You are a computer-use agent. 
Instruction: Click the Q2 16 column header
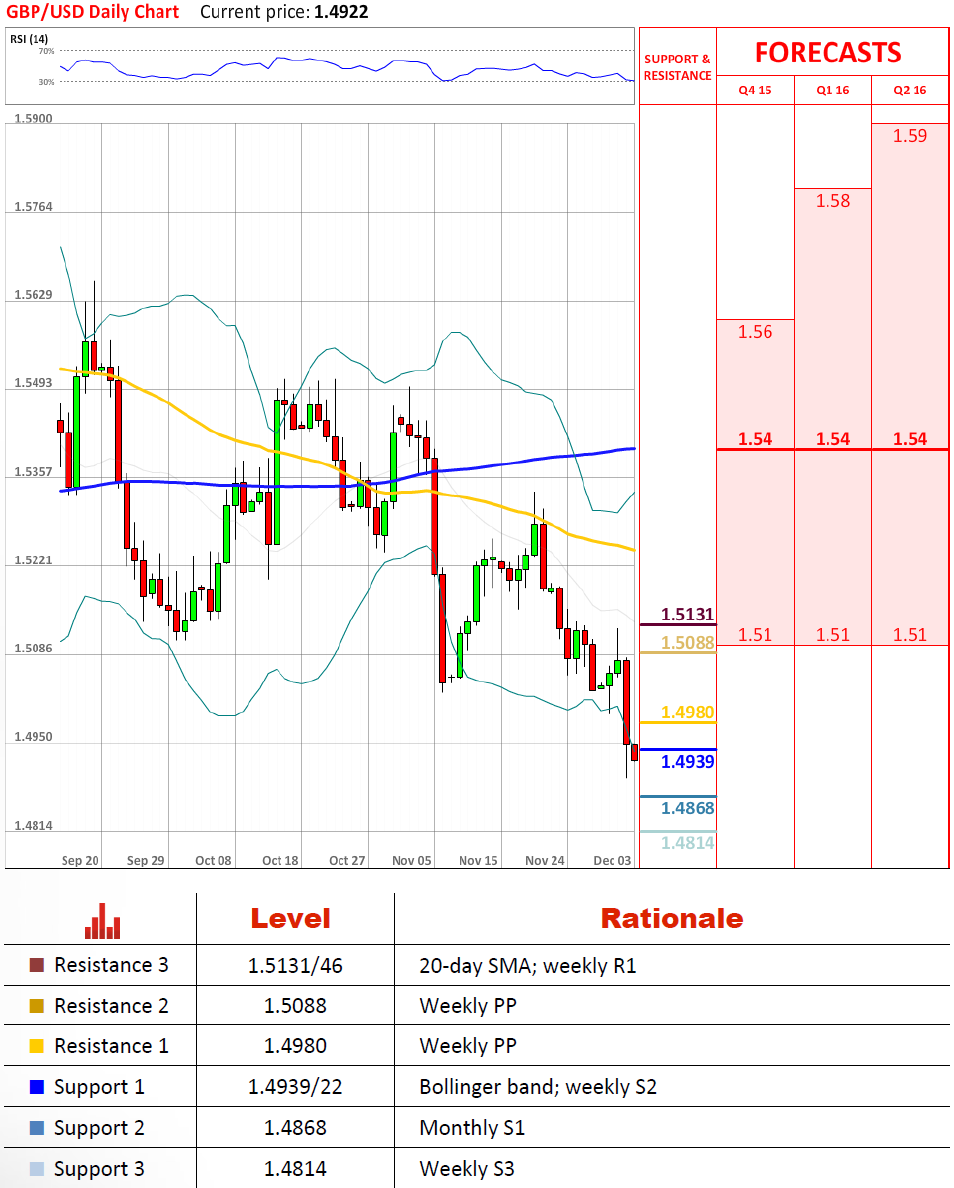(x=909, y=90)
